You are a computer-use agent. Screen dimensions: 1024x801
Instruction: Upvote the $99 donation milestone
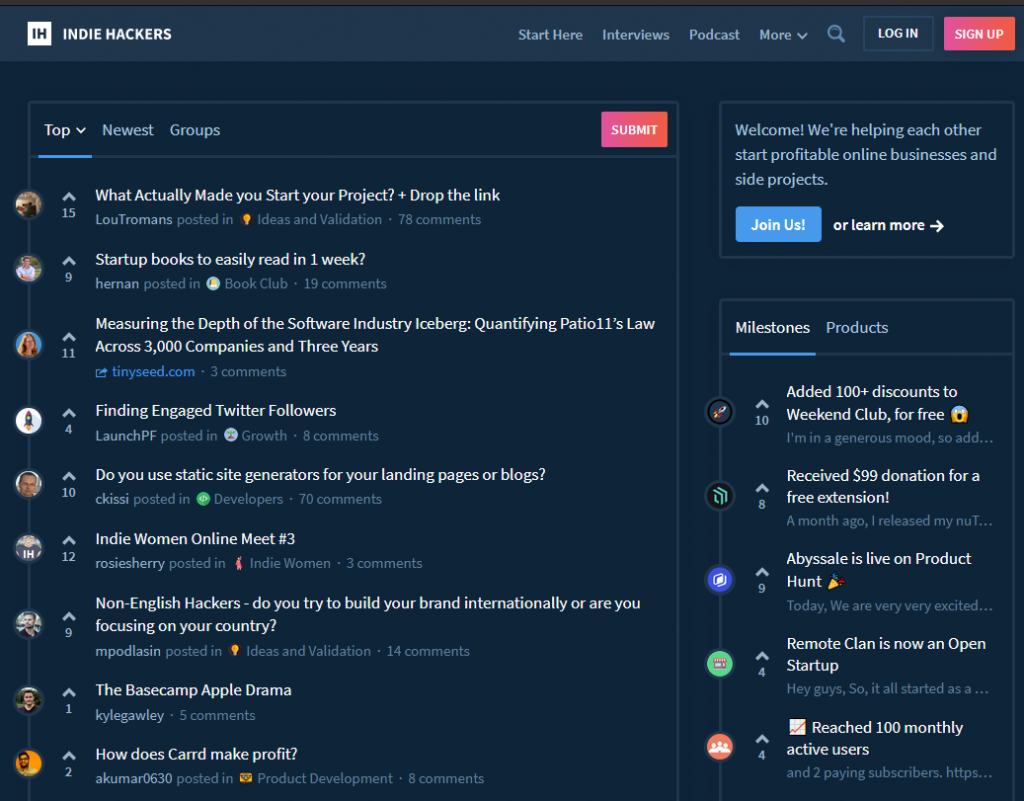[762, 488]
